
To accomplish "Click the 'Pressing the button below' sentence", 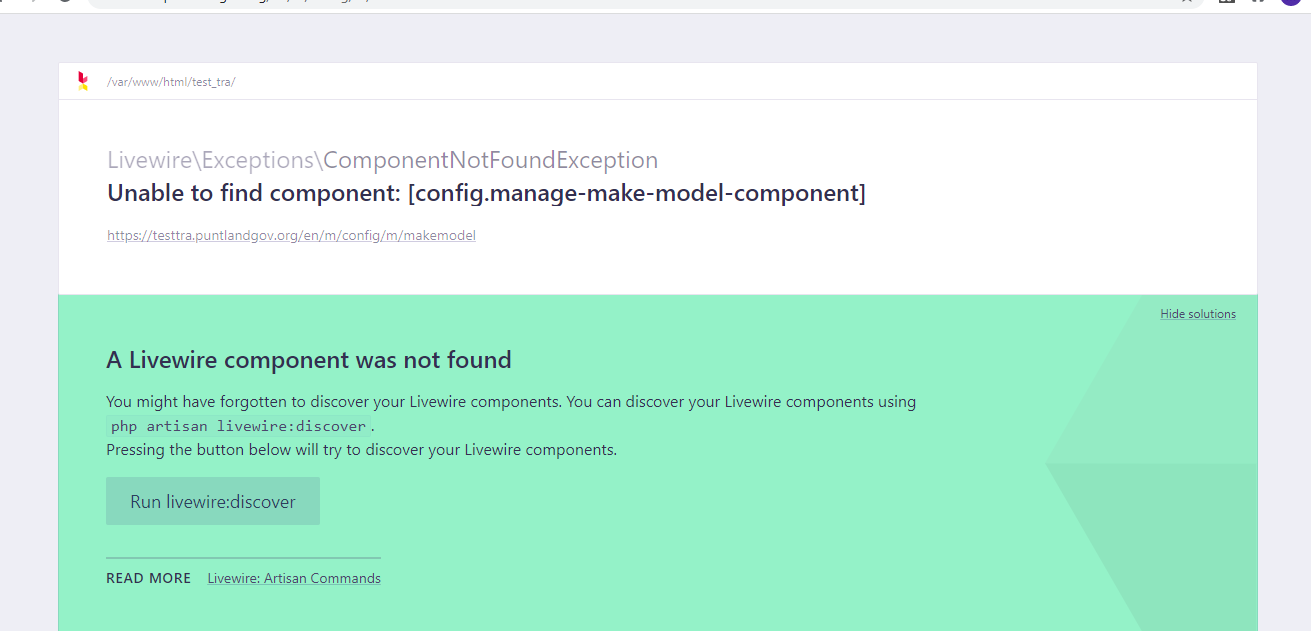I will (361, 450).
